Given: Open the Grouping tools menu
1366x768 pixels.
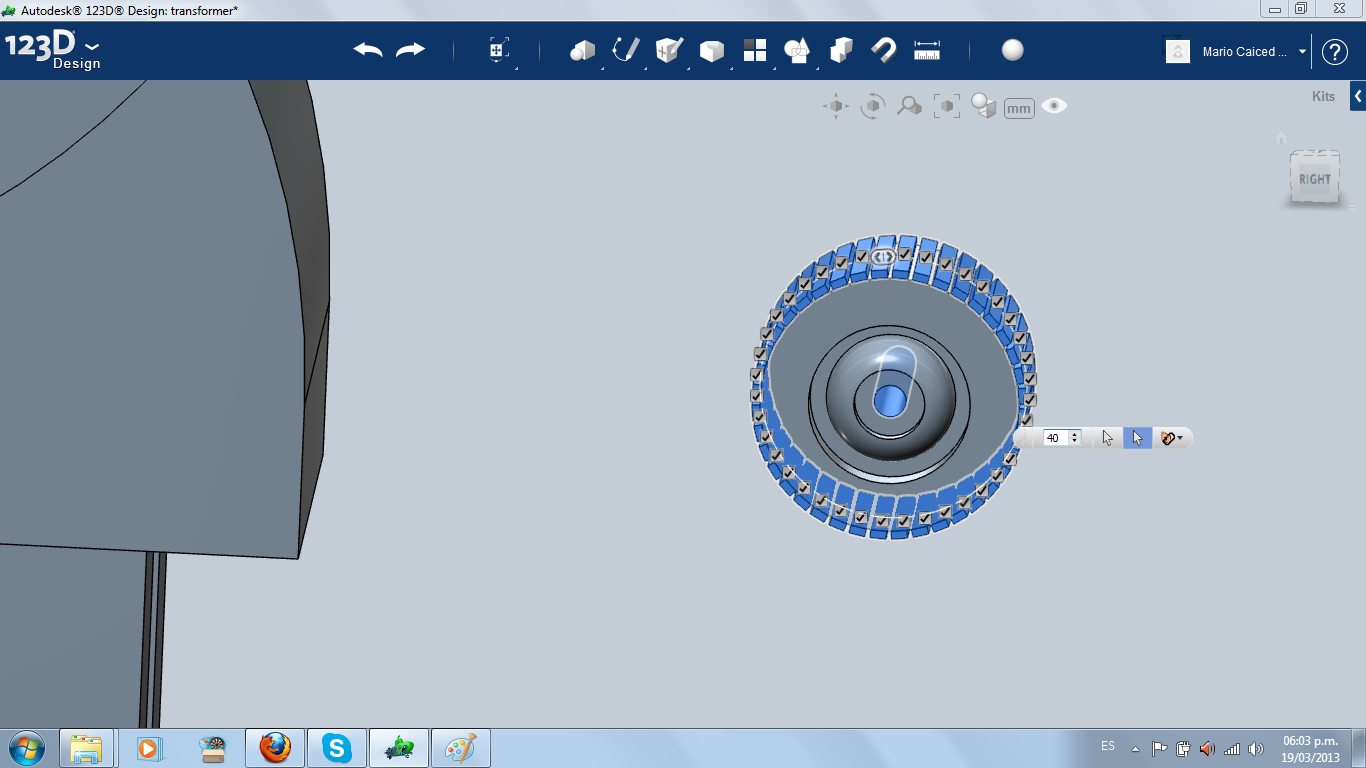Looking at the screenshot, I should pos(798,50).
